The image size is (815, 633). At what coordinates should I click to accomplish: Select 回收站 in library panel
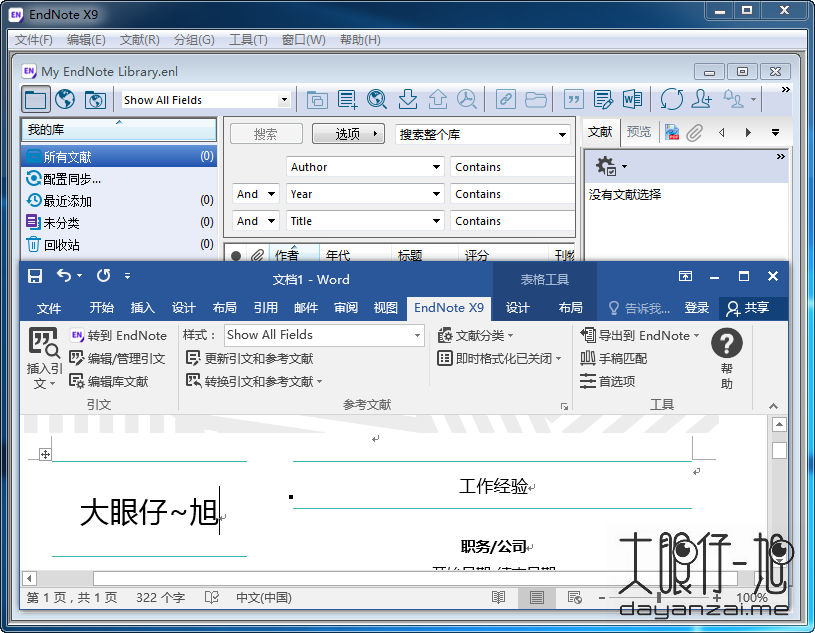click(119, 245)
